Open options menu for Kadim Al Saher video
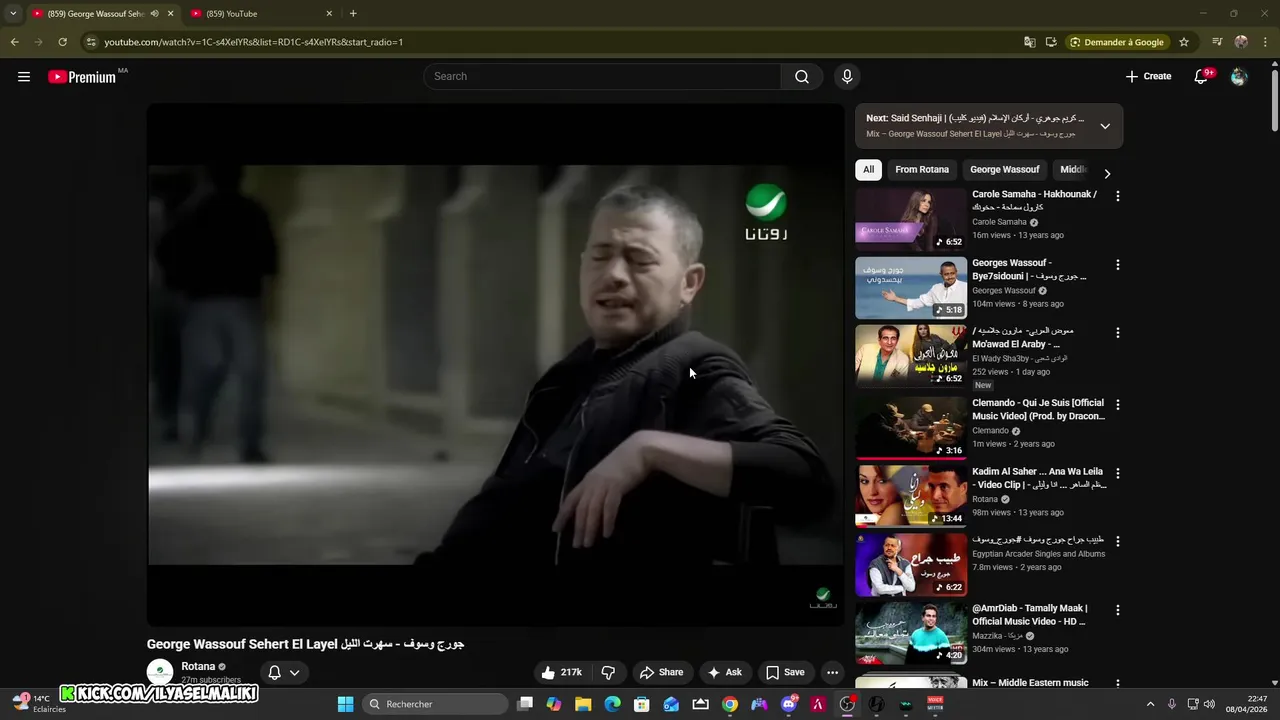Screen dimensions: 1280x720 coord(1118,473)
